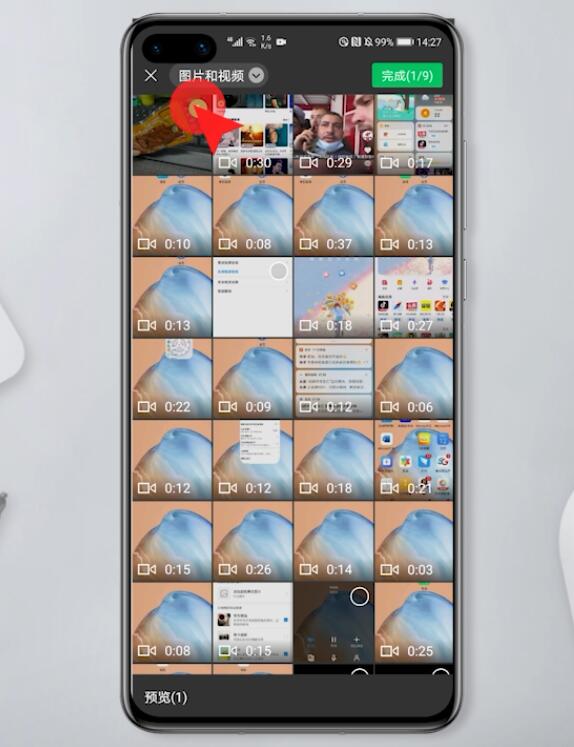Tap the camera icon beside 0:10
This screenshot has height=747, width=574.
coord(147,244)
